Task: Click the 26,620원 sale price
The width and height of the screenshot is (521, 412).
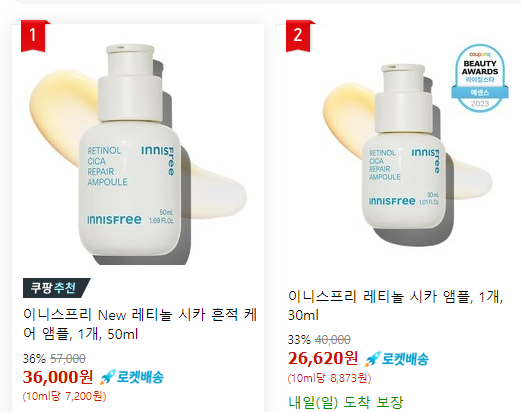Action: click(x=323, y=358)
